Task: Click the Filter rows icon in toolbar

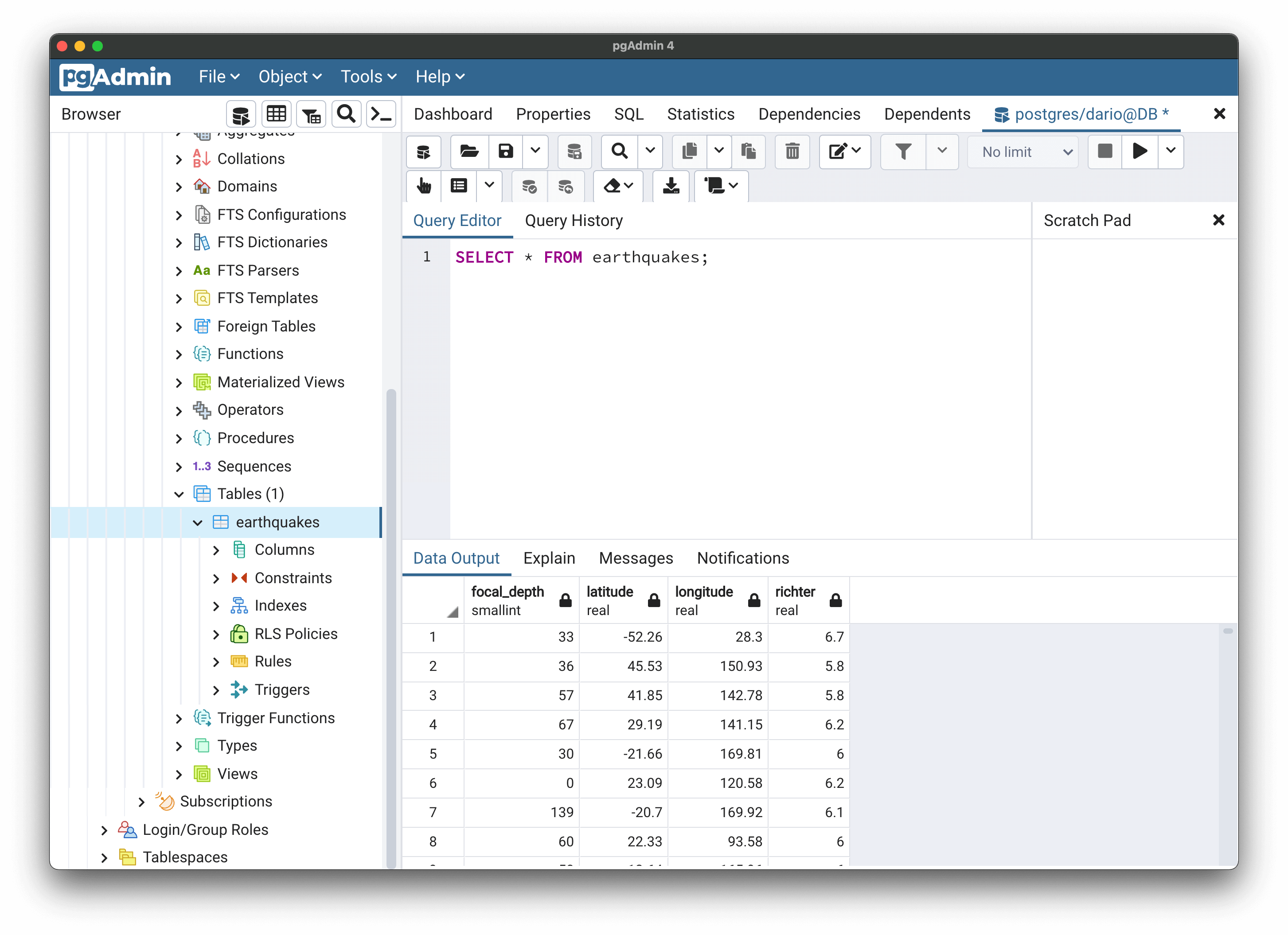Action: coord(903,151)
